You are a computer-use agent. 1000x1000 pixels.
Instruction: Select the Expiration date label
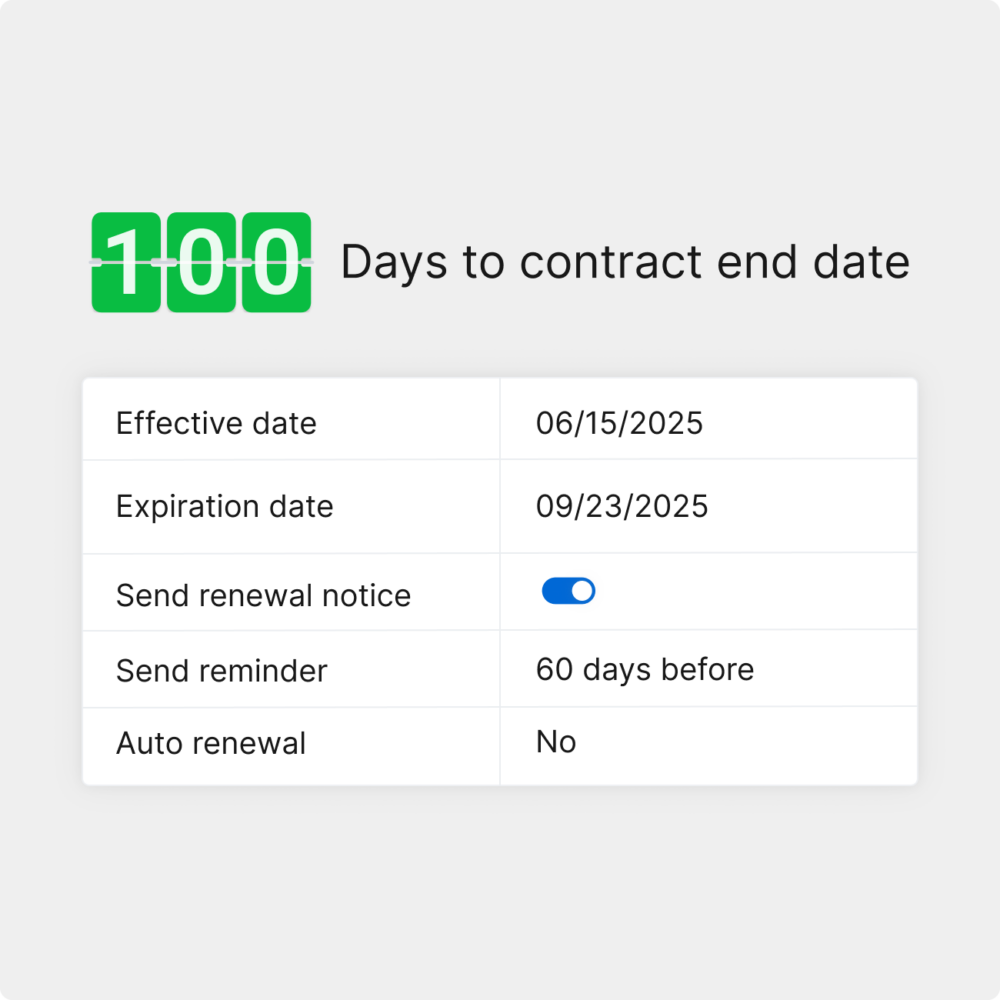coord(224,506)
